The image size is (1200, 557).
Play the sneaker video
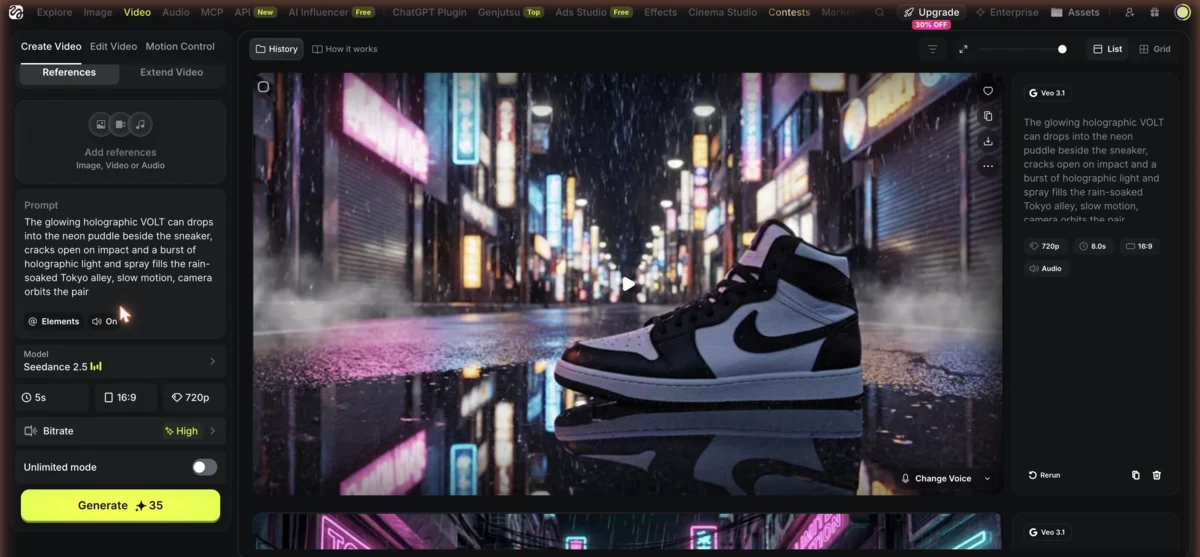[627, 284]
